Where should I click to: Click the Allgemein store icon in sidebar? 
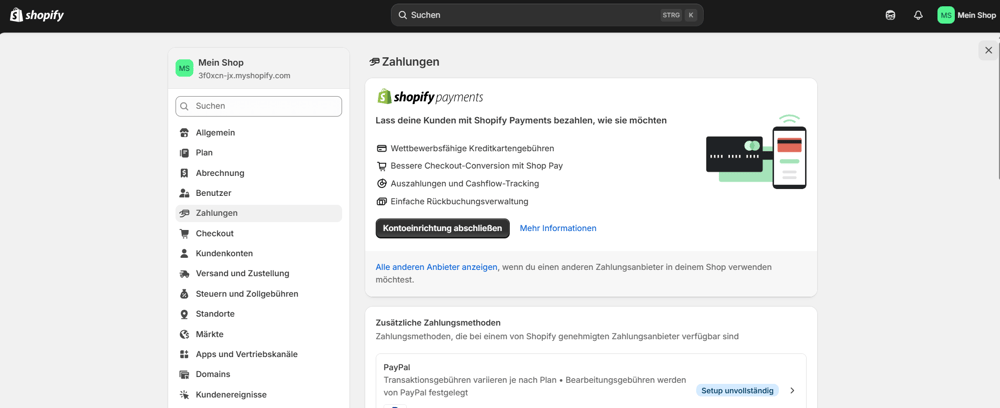[x=184, y=133]
